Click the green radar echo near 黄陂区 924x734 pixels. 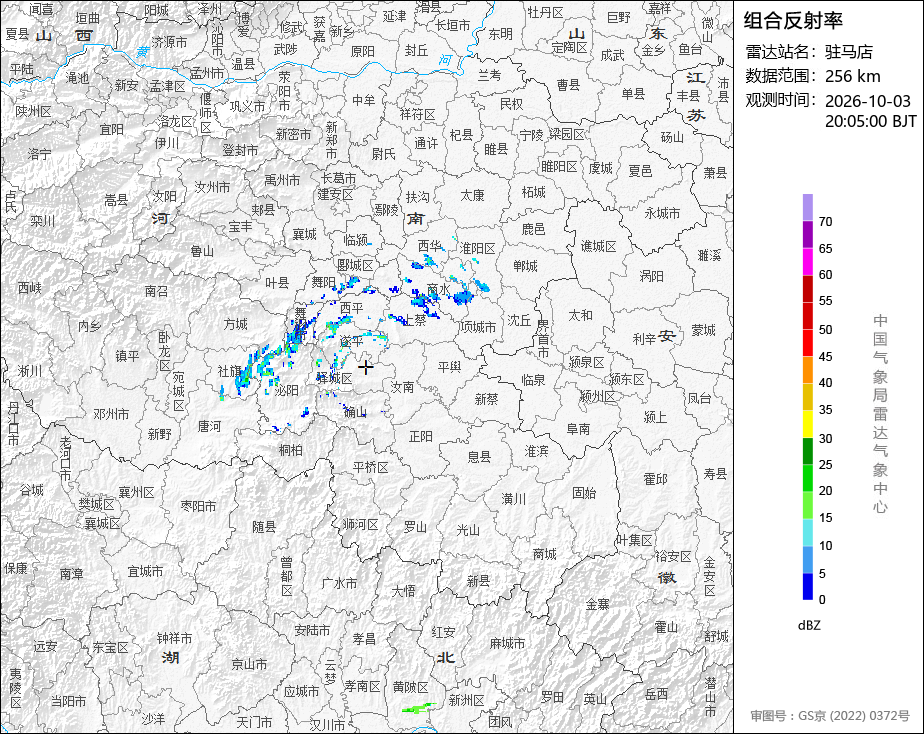tap(419, 708)
